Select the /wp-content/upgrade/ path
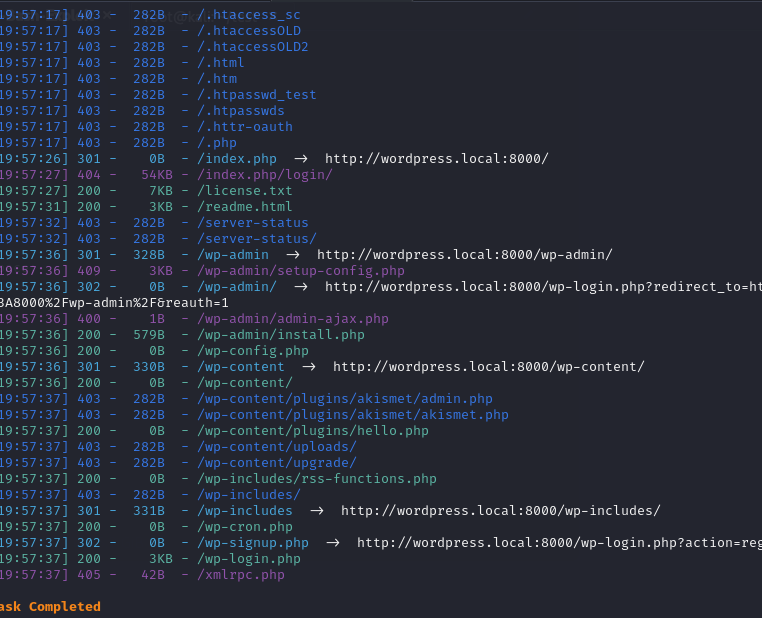This screenshot has width=762, height=618. click(277, 464)
